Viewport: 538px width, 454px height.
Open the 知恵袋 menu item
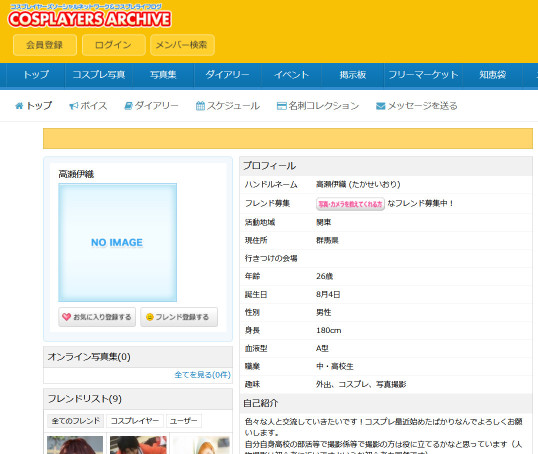click(493, 75)
